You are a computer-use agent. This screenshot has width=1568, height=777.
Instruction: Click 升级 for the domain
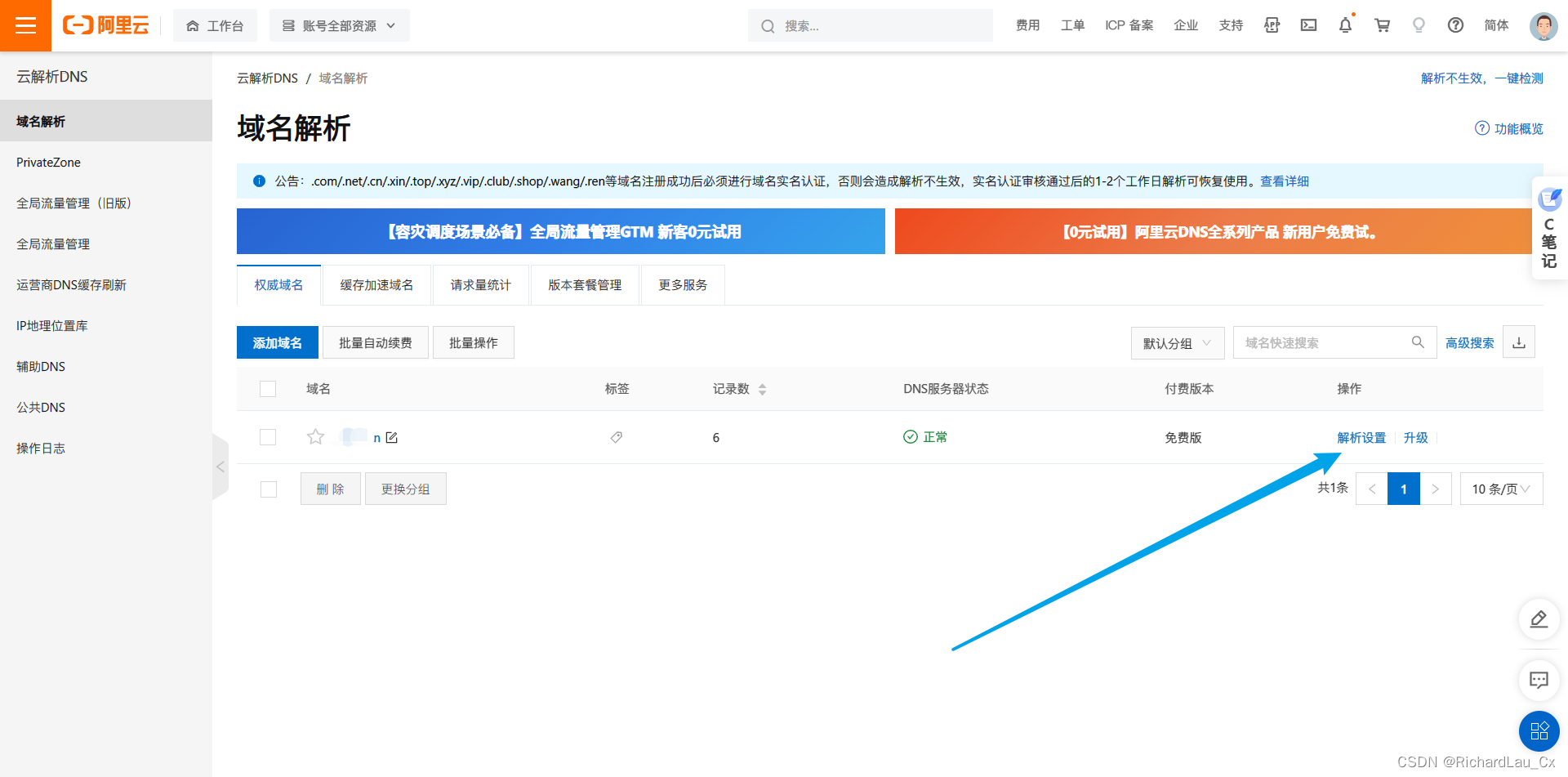[x=1415, y=437]
